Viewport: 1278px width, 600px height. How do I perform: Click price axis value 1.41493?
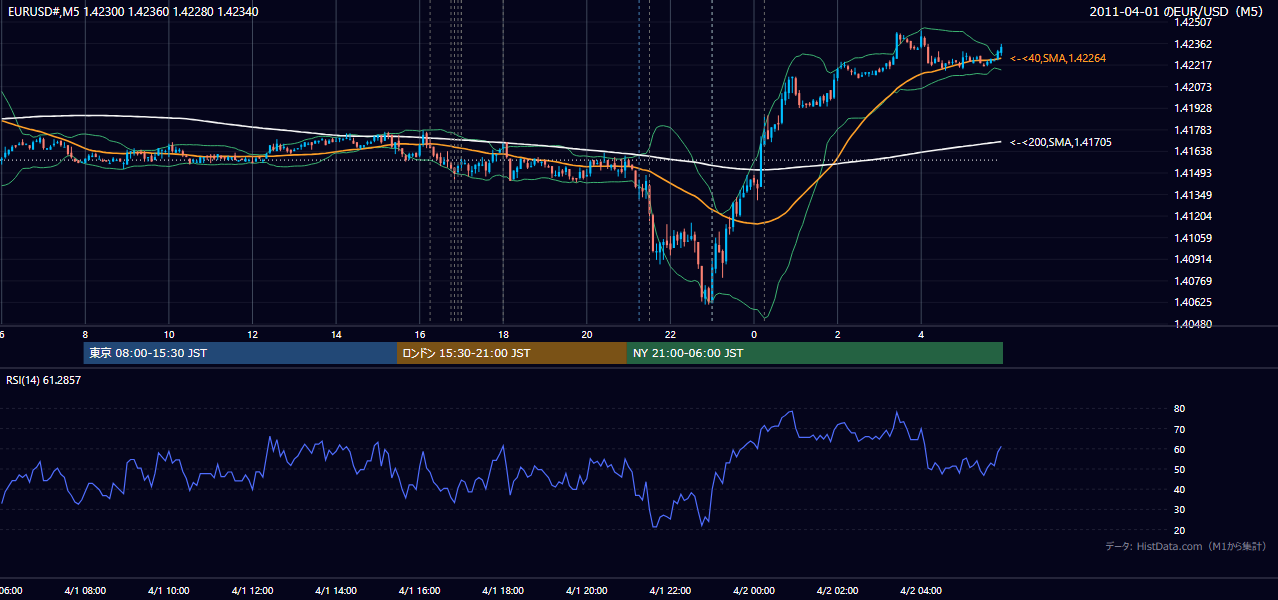pos(1193,173)
